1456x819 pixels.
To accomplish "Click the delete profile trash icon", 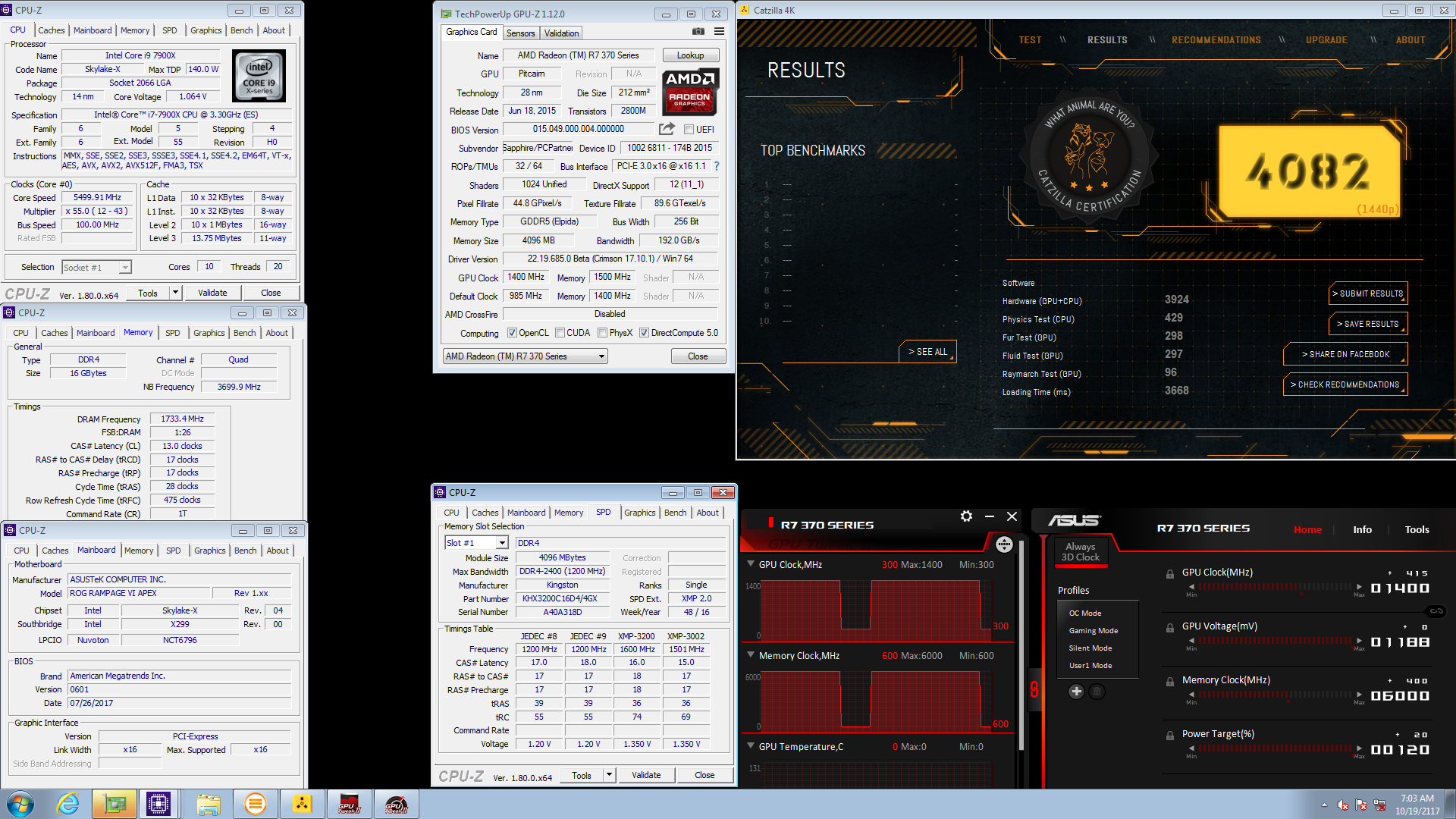I will (x=1097, y=691).
